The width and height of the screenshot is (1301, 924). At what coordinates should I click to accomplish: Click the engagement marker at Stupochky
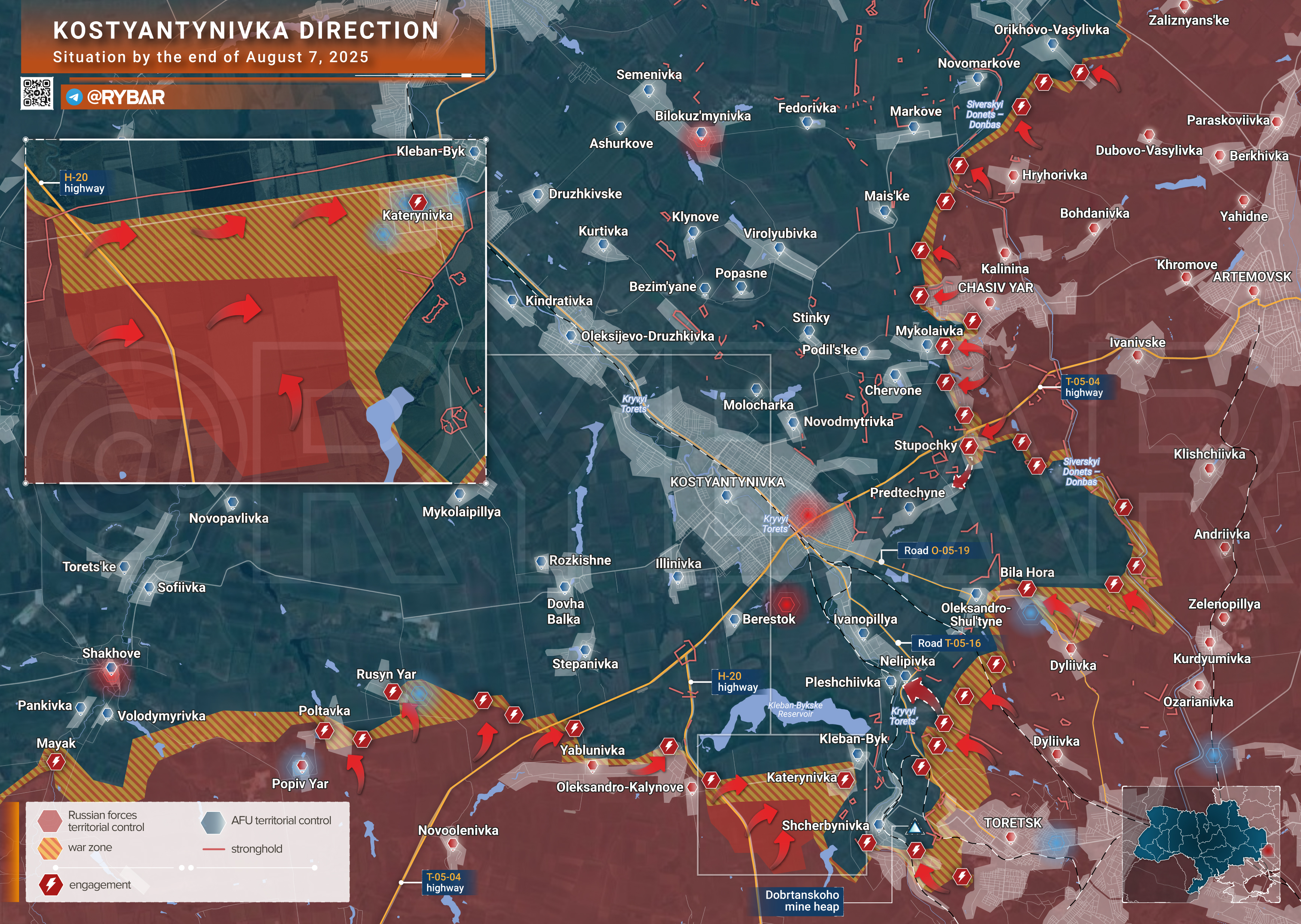point(969,446)
